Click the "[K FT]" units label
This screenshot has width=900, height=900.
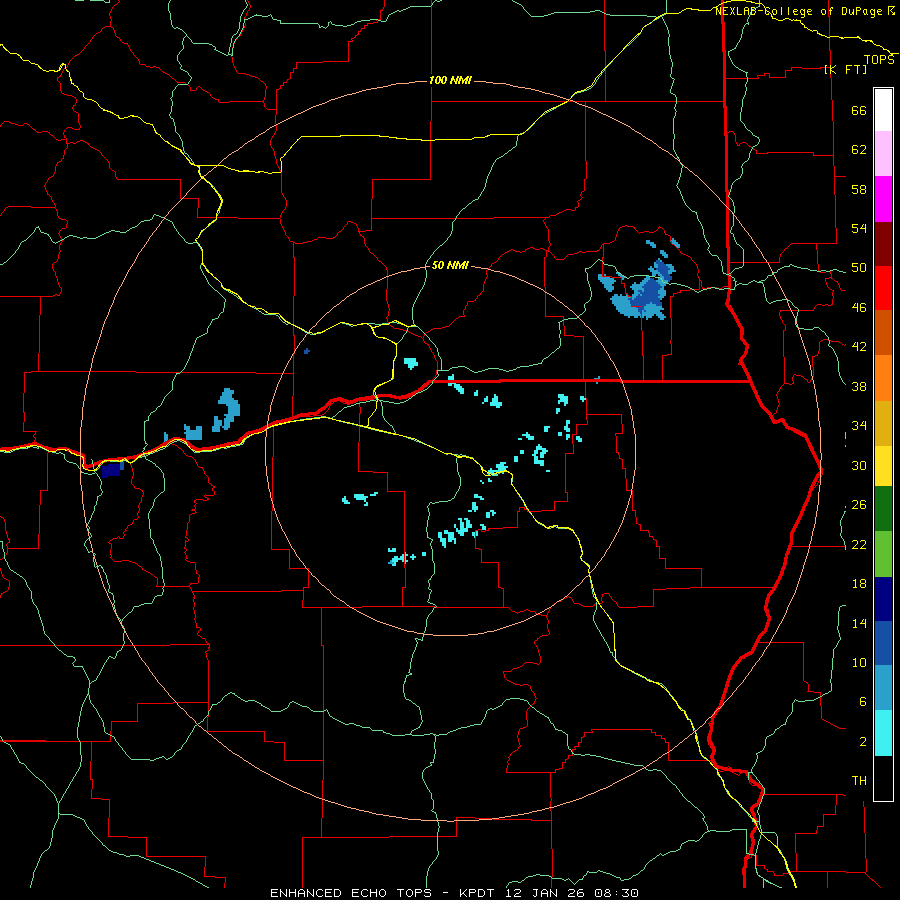point(845,69)
